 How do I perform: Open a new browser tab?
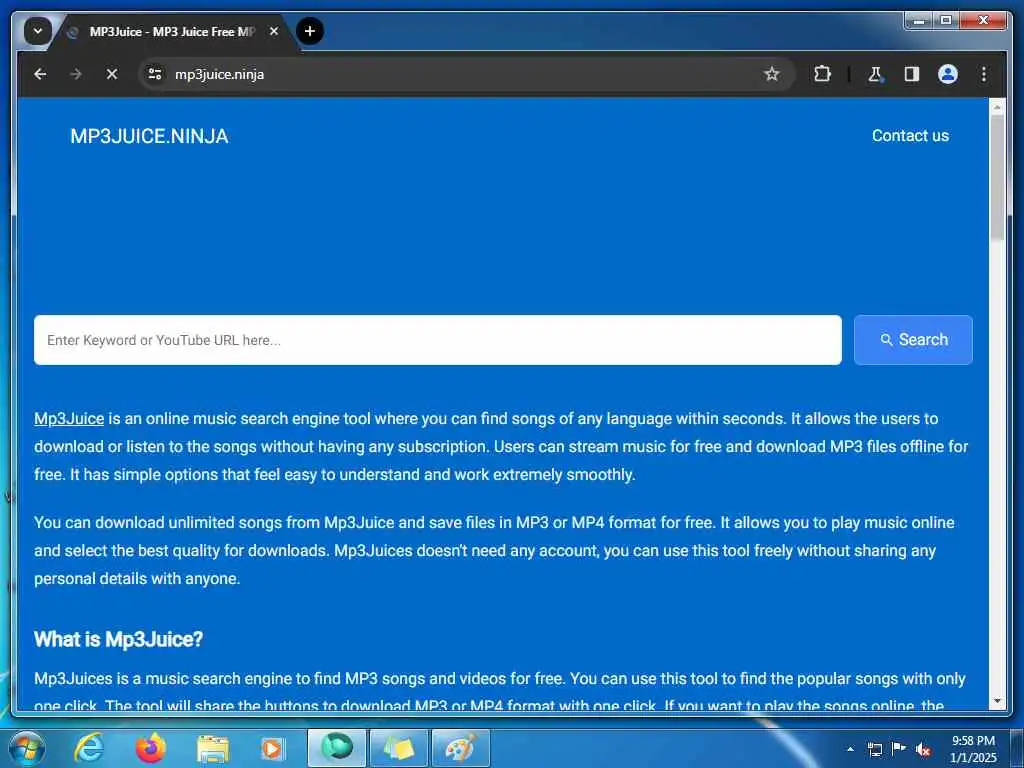click(x=310, y=31)
